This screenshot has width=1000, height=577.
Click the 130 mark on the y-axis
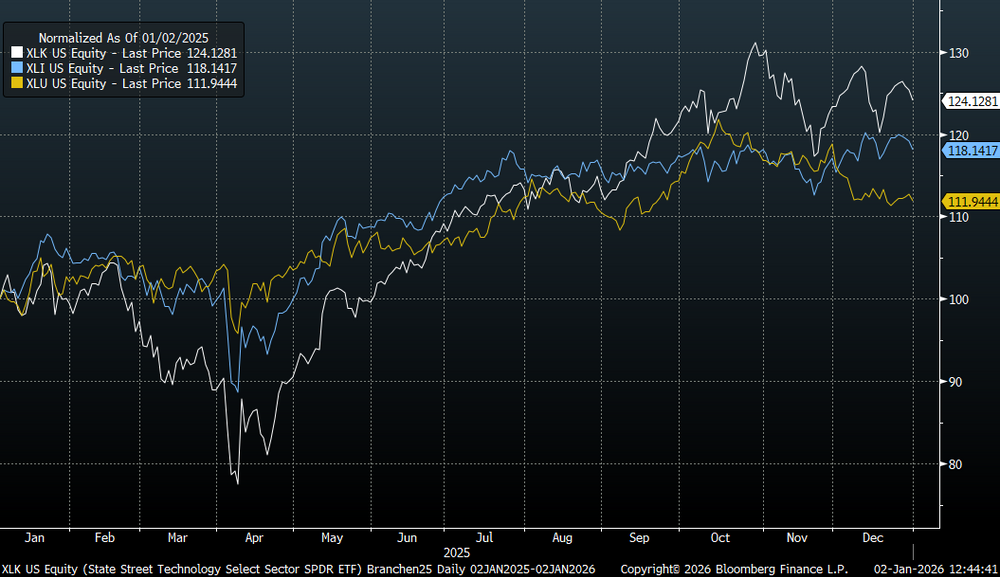pyautogui.click(x=959, y=52)
